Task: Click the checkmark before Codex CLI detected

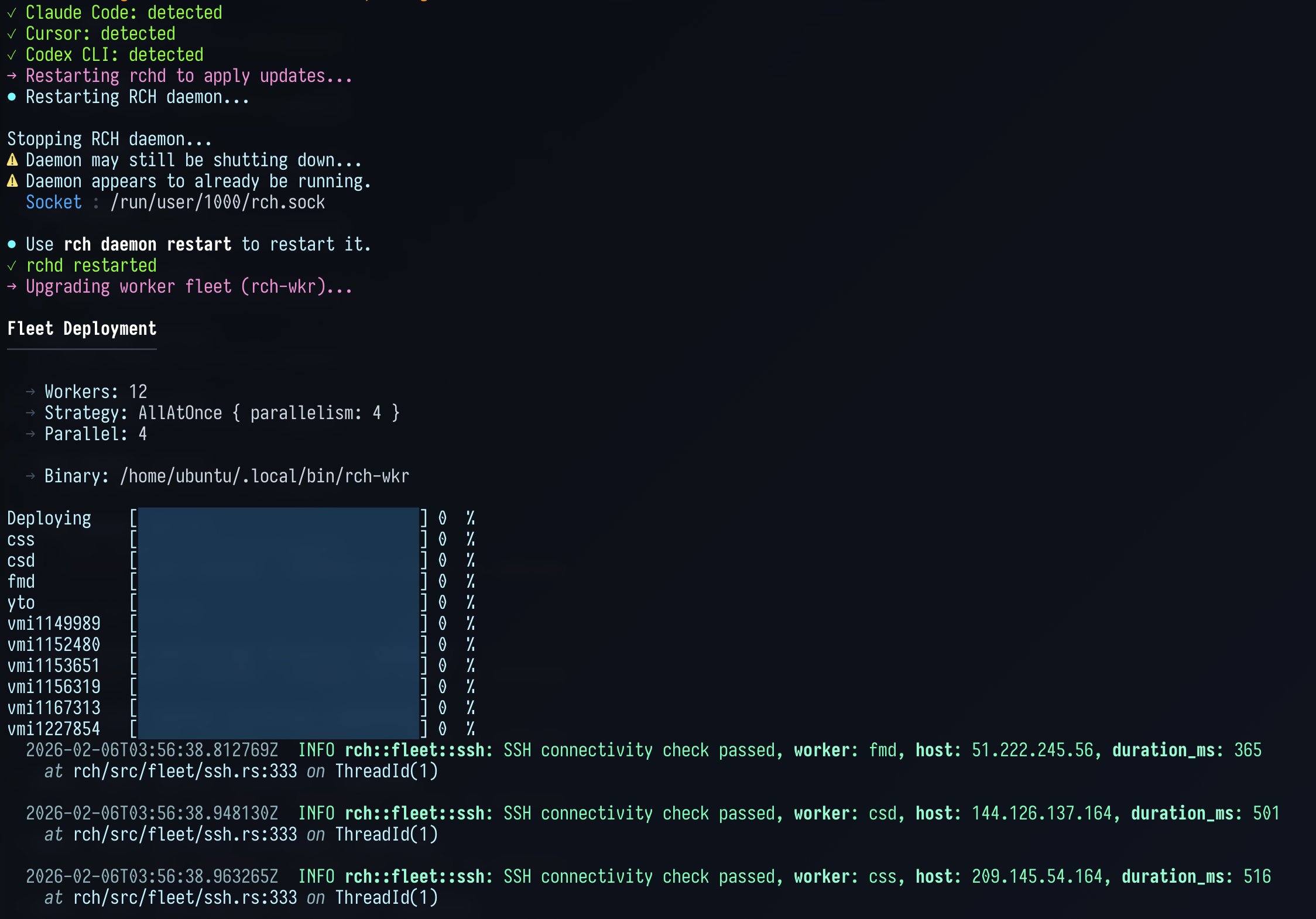Action: tap(12, 55)
